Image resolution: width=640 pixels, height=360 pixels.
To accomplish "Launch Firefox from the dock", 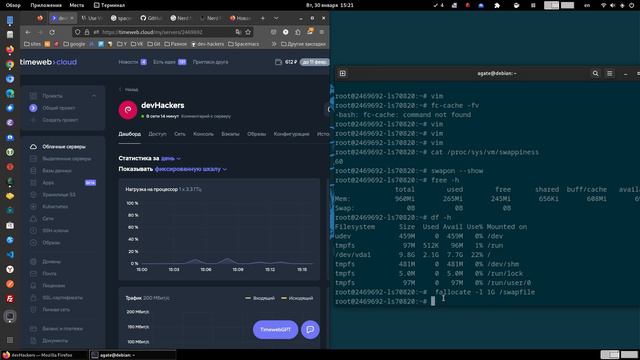I will (10, 49).
